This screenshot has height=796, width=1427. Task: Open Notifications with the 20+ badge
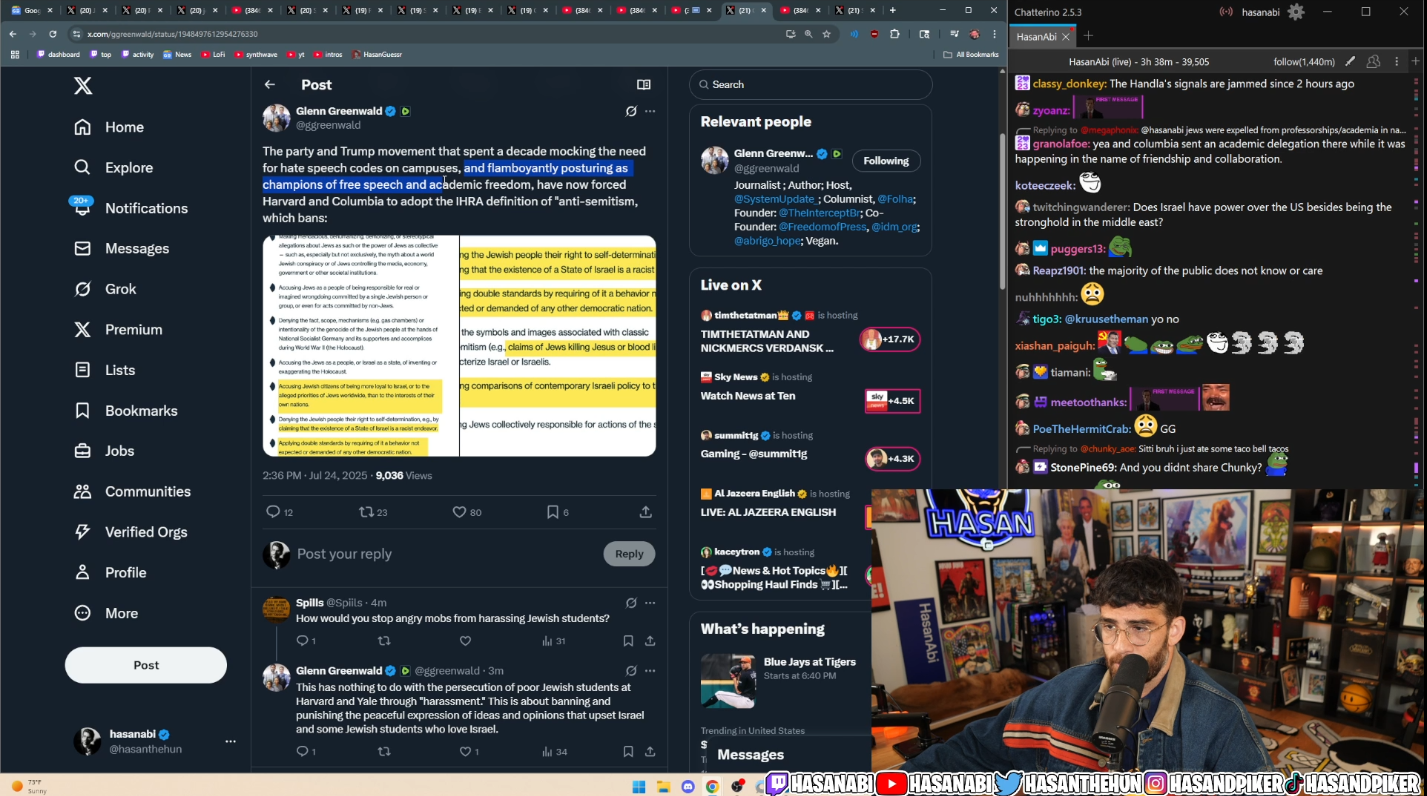(131, 208)
